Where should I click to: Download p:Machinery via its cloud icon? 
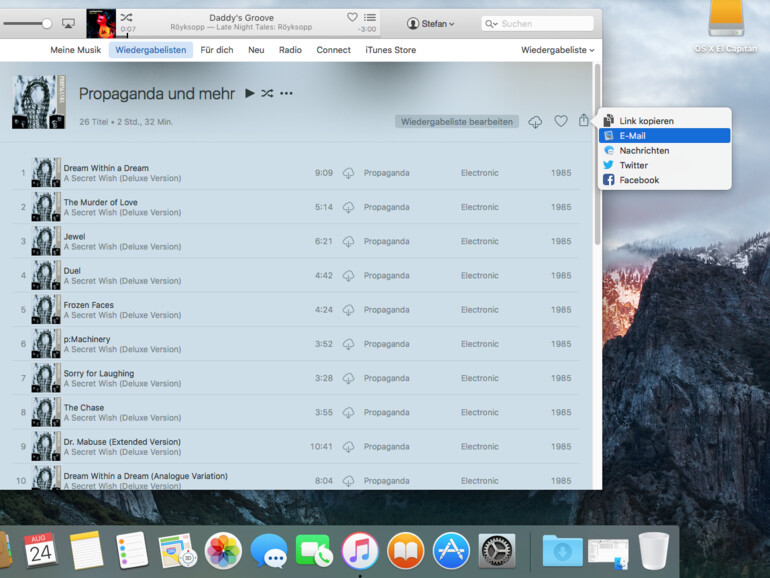(x=348, y=344)
